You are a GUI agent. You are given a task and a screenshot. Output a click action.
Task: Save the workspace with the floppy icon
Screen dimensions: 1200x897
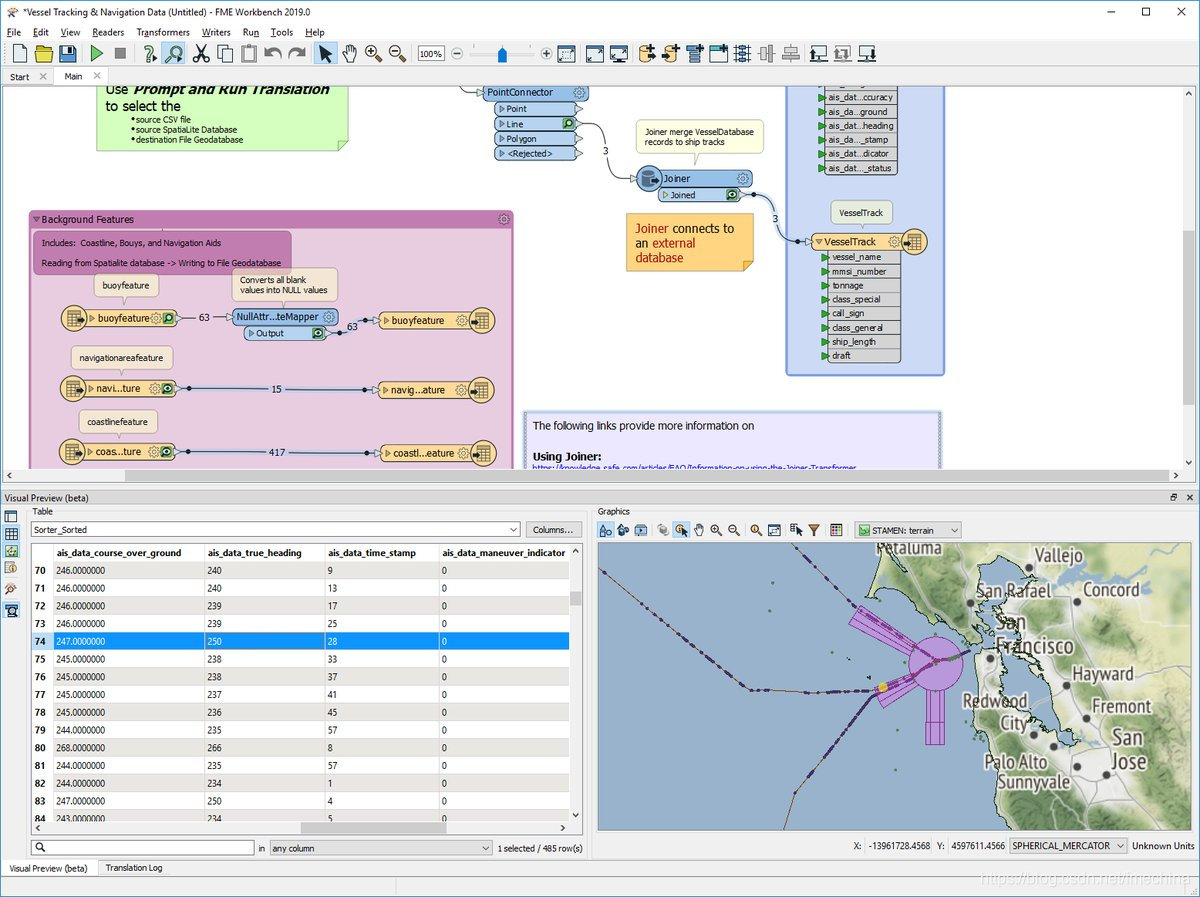coord(68,53)
